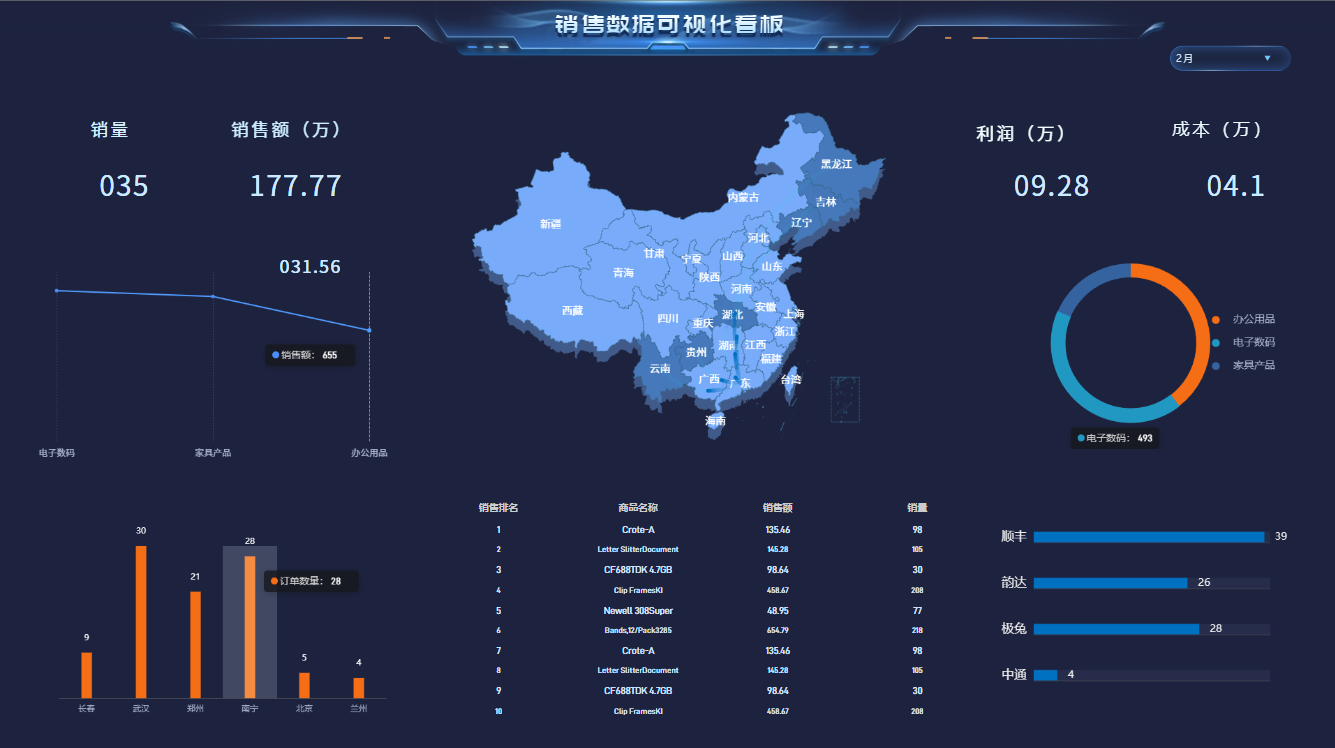Screen dimensions: 1335x748
Task: Click the 销量 column header in table
Action: click(x=917, y=508)
